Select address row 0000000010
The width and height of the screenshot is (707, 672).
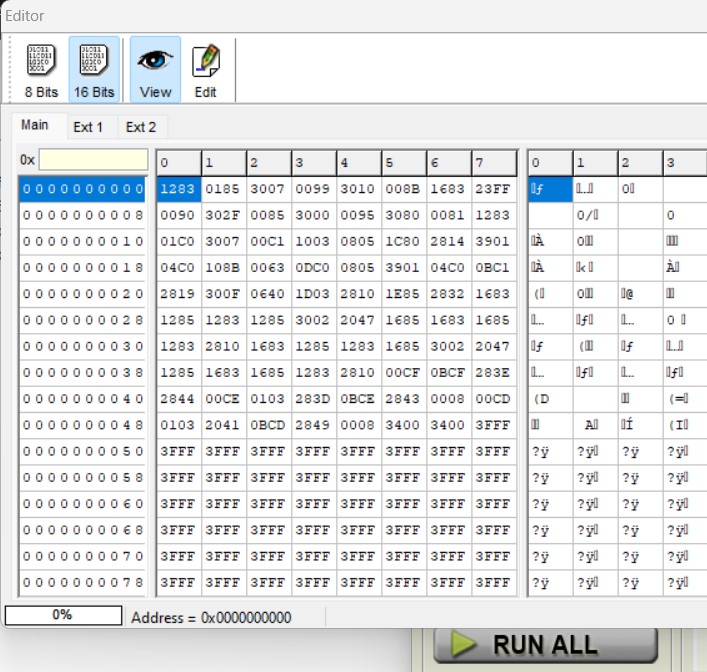[x=83, y=241]
